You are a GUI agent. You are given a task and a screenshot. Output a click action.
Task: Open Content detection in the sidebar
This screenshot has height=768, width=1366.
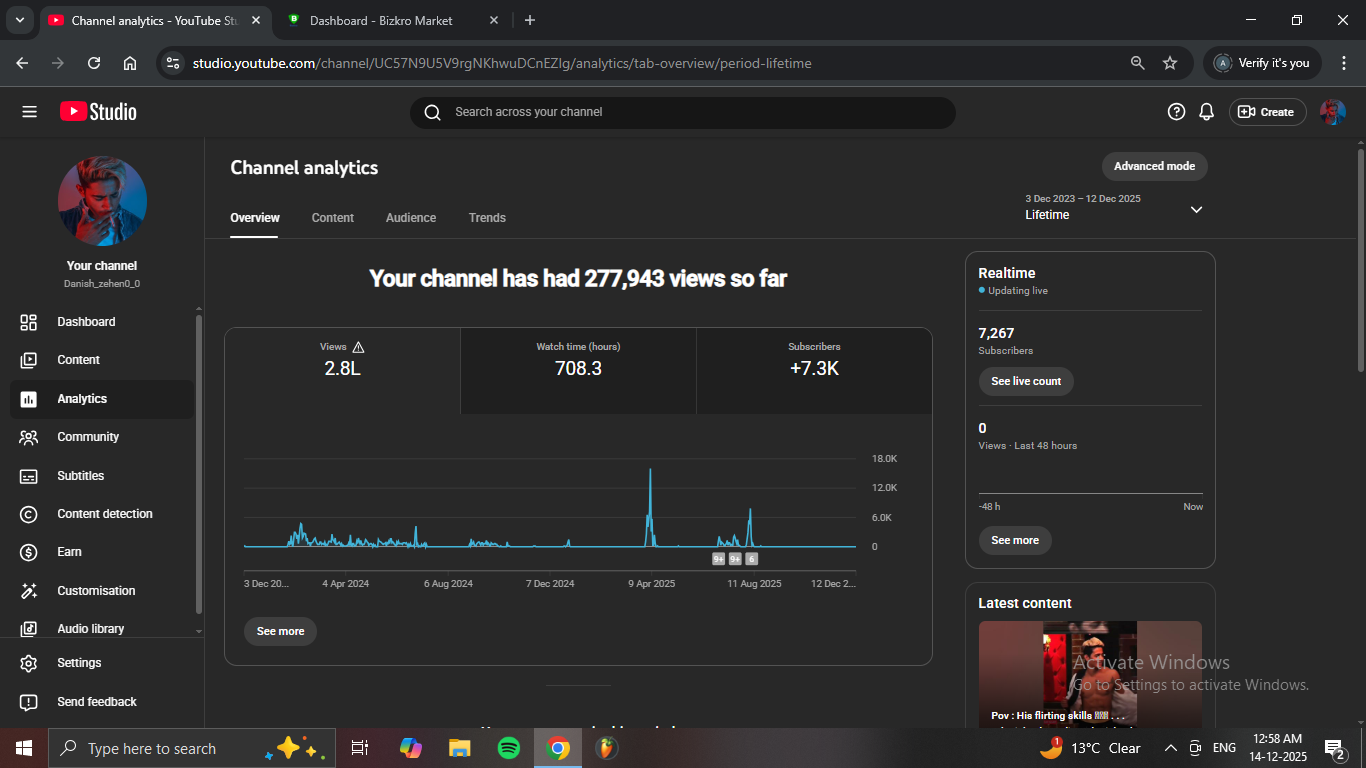(x=104, y=514)
